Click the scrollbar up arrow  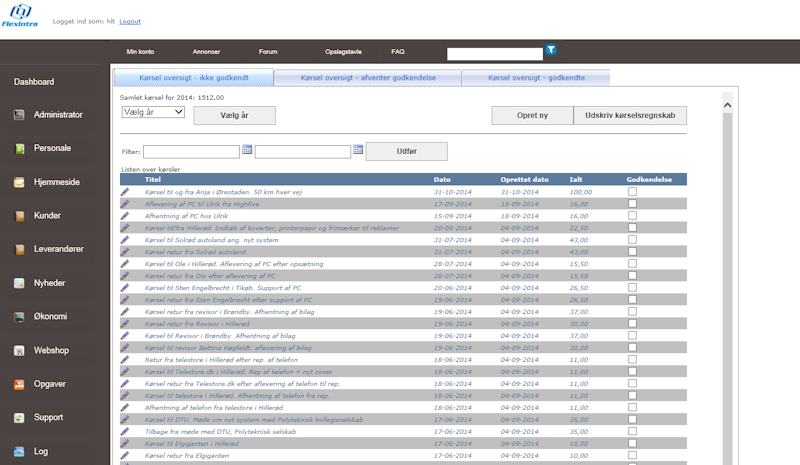[728, 105]
